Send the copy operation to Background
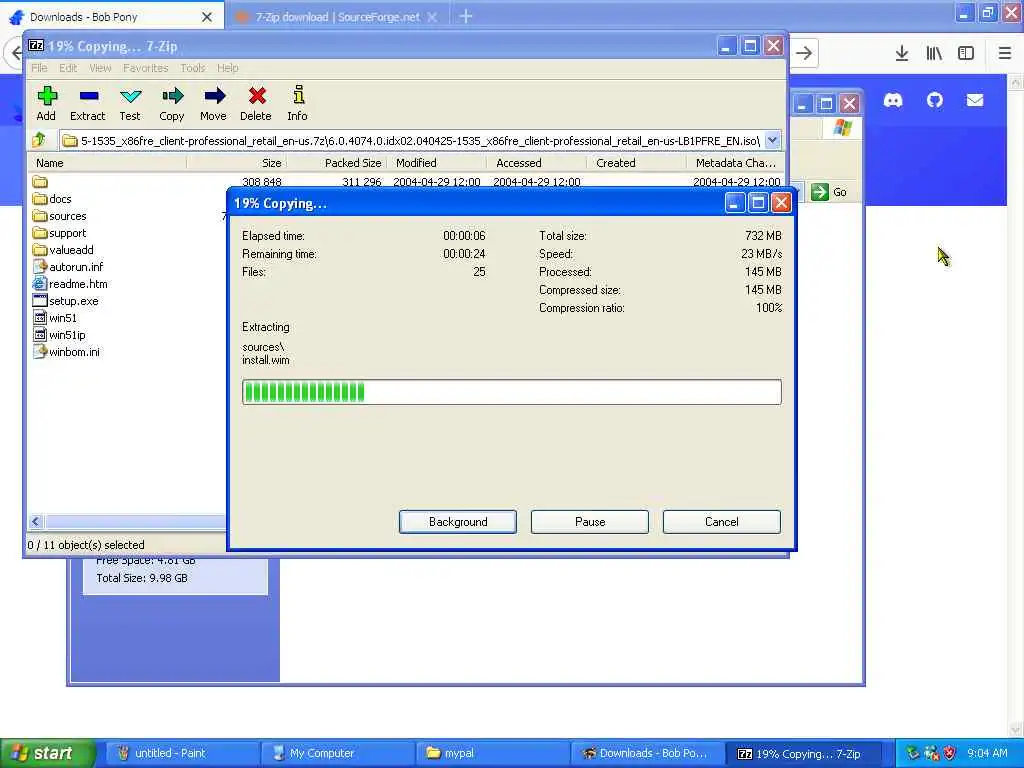This screenshot has height=768, width=1024. tap(458, 522)
